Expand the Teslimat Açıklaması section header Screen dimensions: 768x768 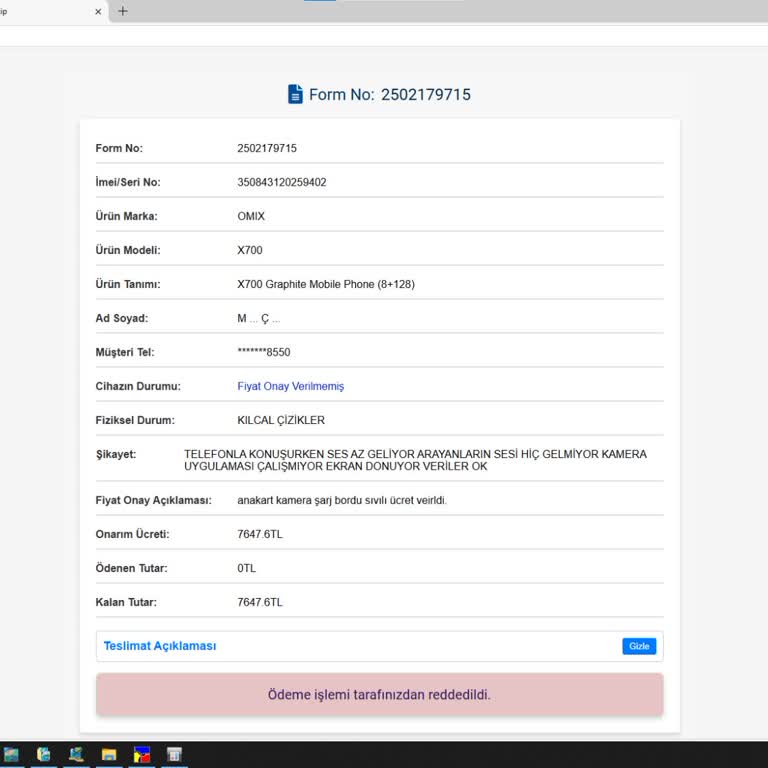coord(160,646)
